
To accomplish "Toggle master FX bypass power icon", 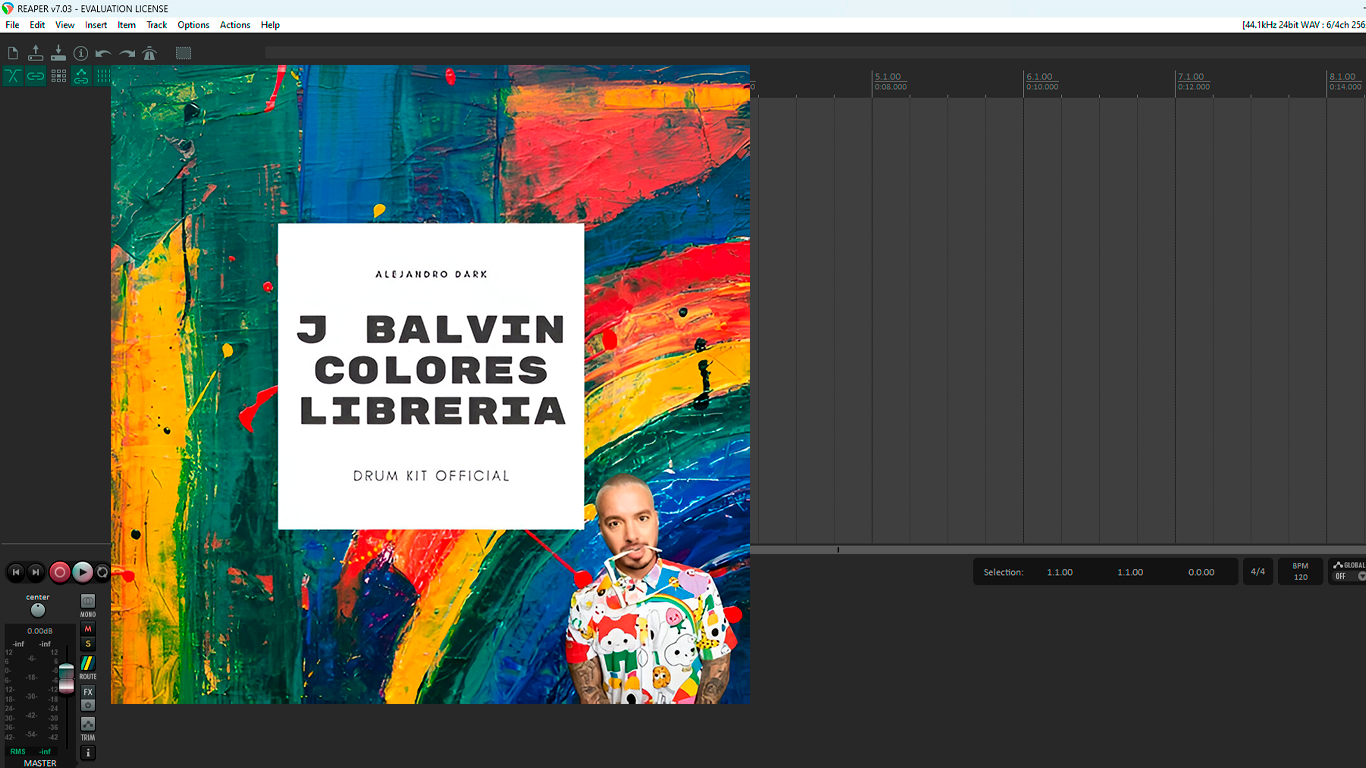I will click(x=88, y=705).
